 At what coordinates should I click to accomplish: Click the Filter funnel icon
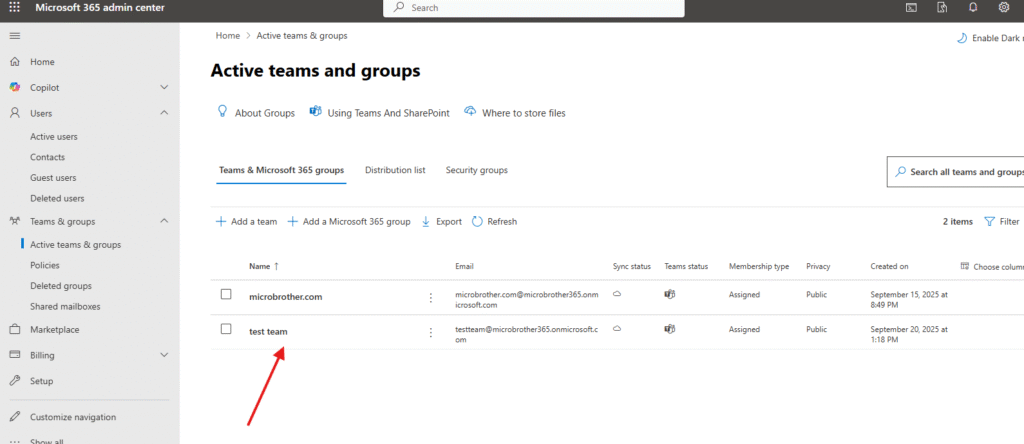[989, 221]
